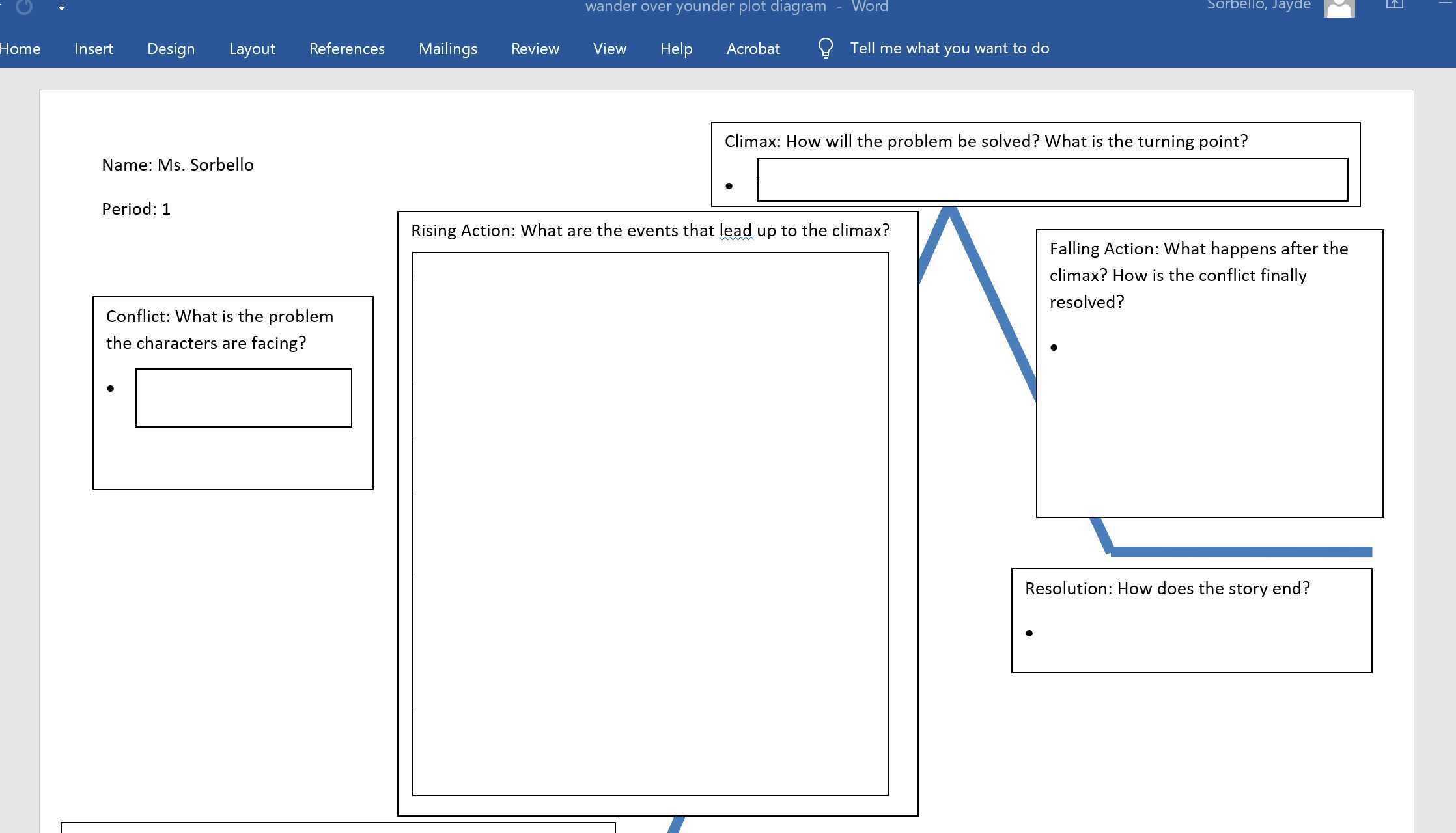Open the Customize Quick Access Toolbar dropdown
This screenshot has height=833, width=1456.
61,7
